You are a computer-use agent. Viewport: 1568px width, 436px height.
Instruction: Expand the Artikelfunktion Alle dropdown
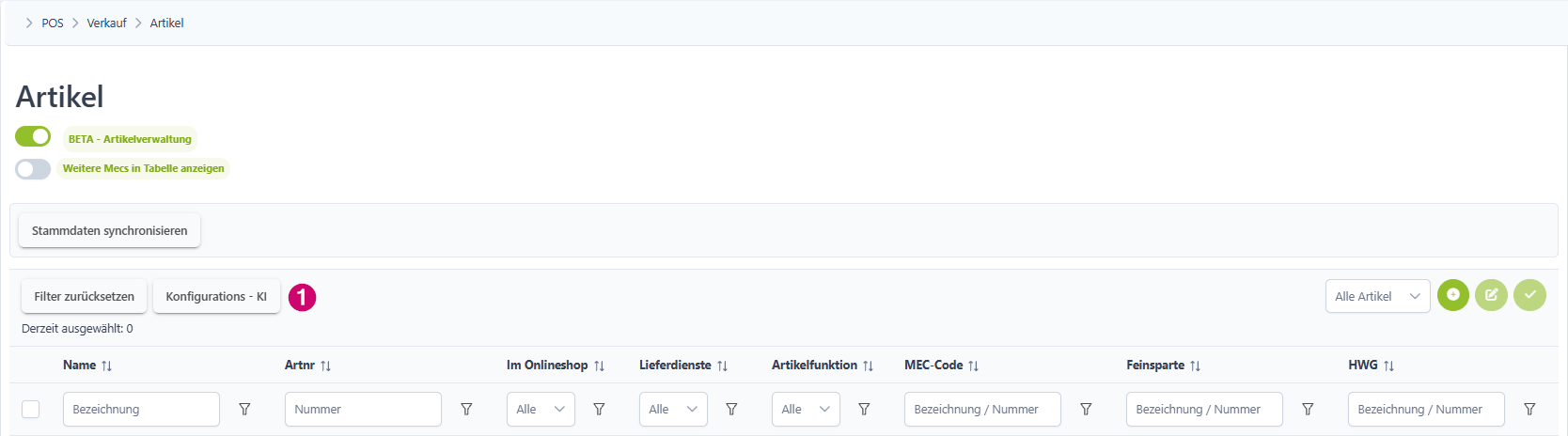tap(806, 410)
